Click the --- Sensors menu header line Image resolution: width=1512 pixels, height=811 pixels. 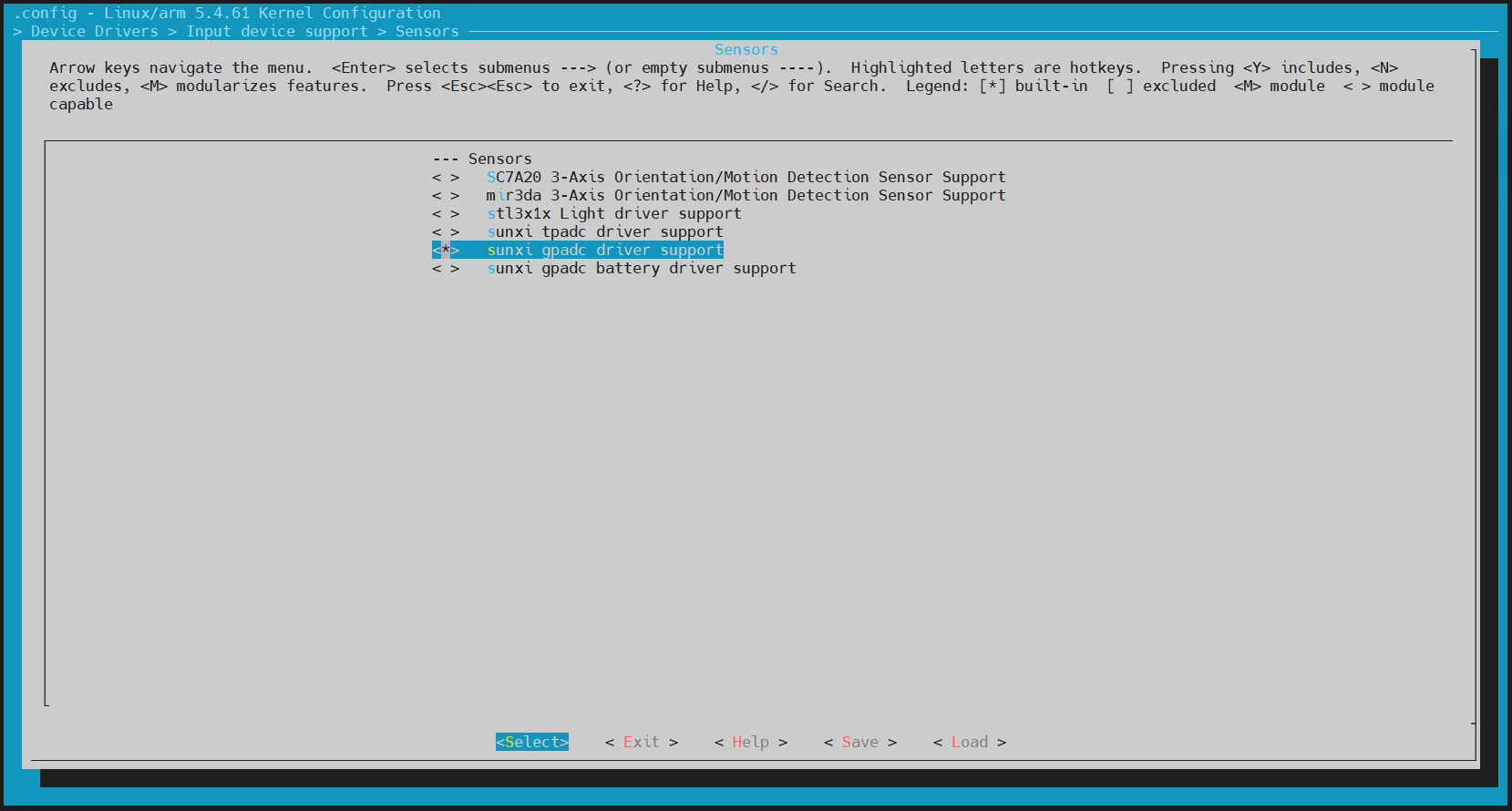(x=482, y=159)
